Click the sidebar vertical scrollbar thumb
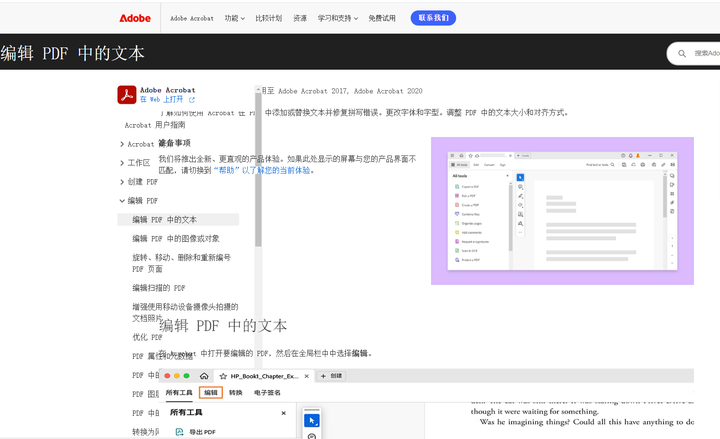This screenshot has height=439, width=720. 259,170
